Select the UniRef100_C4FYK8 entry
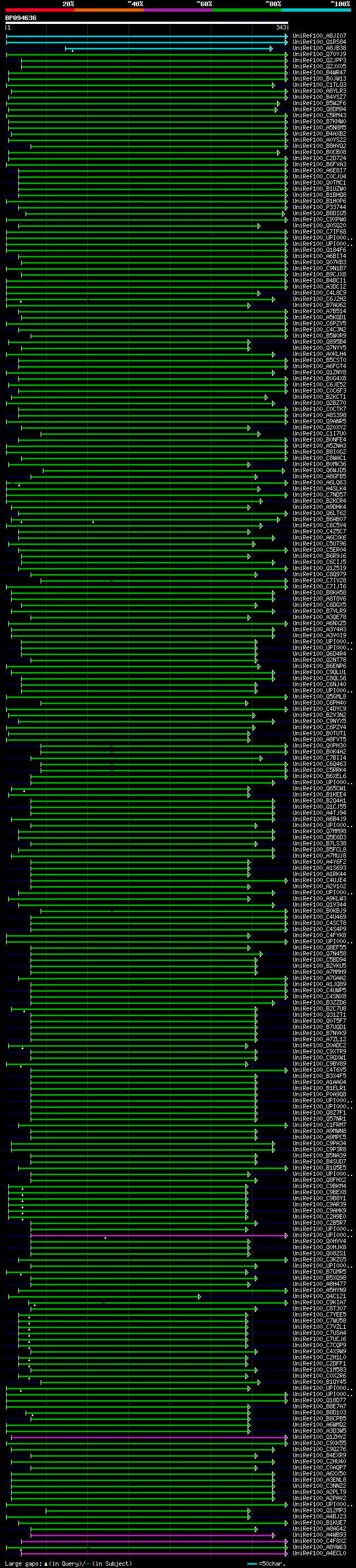The height and width of the screenshot is (1568, 356). click(319, 936)
